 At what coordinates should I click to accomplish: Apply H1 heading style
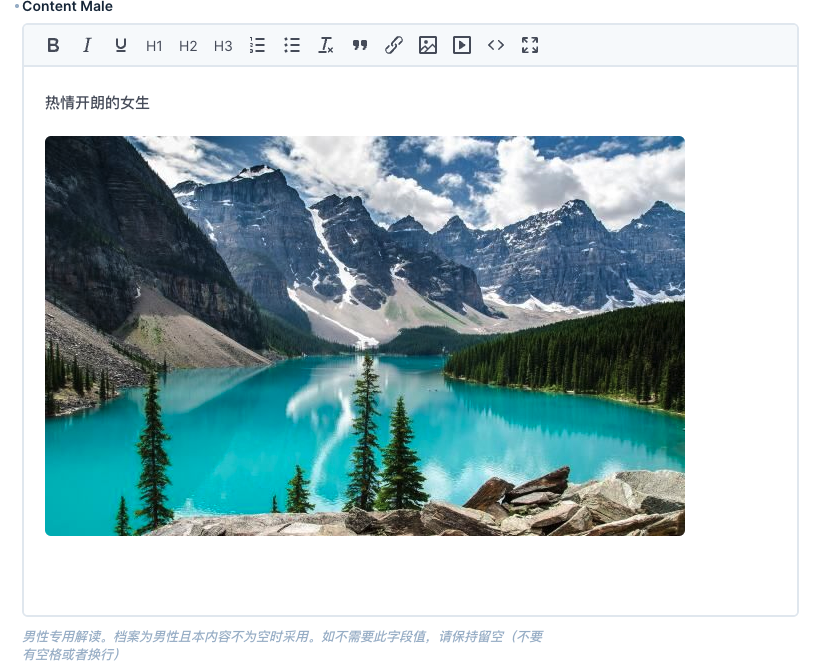click(x=154, y=46)
